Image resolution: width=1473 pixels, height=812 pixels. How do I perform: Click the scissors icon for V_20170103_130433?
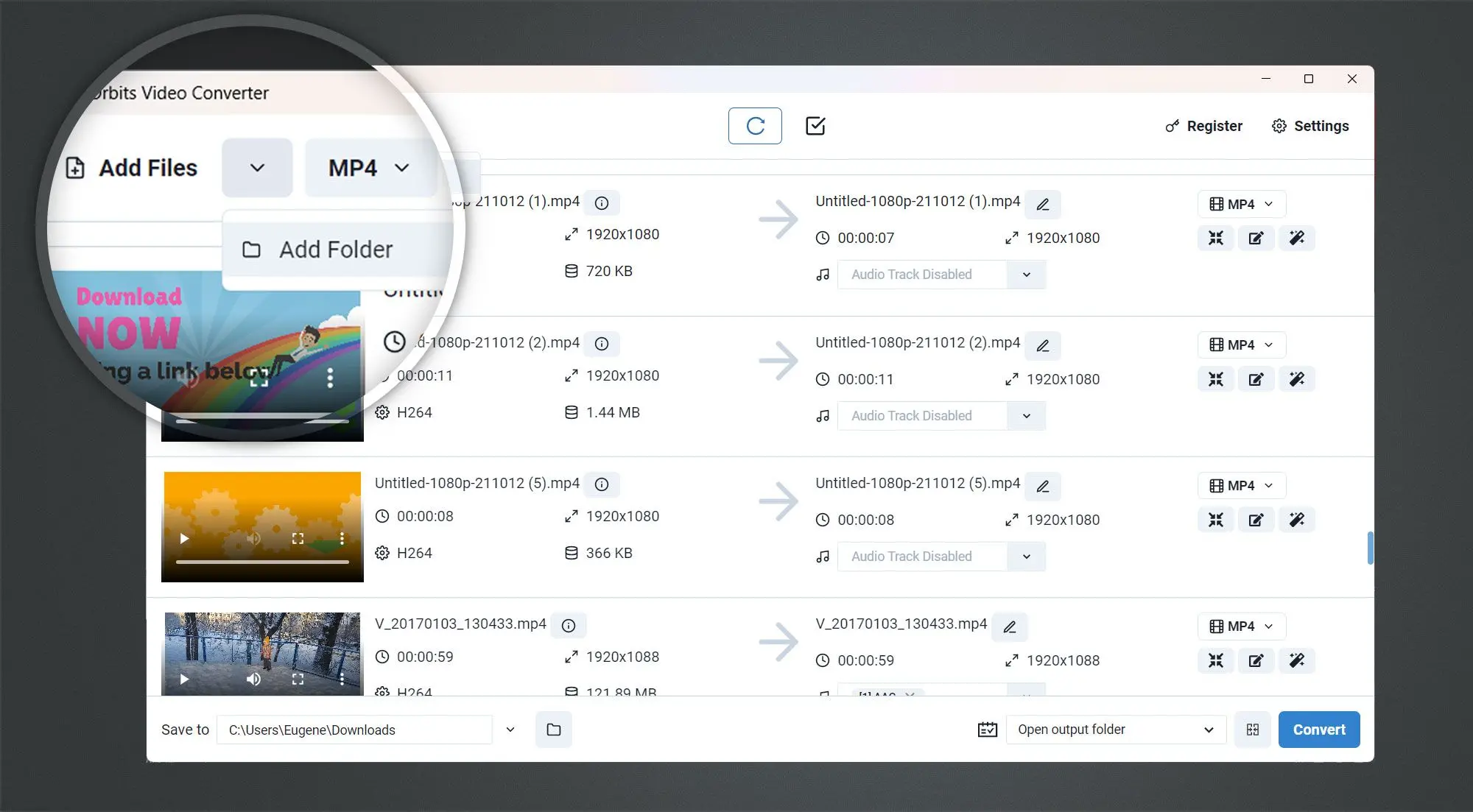(1215, 660)
